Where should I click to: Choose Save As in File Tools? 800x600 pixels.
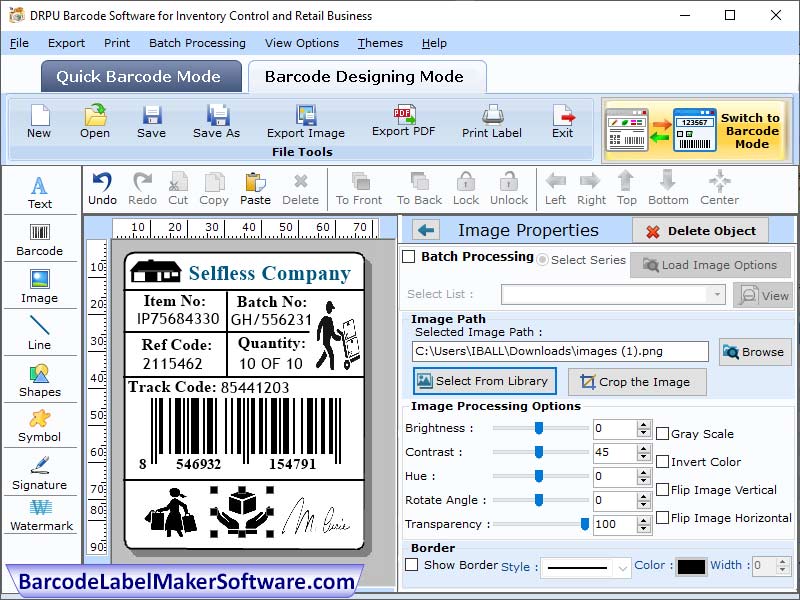point(216,121)
